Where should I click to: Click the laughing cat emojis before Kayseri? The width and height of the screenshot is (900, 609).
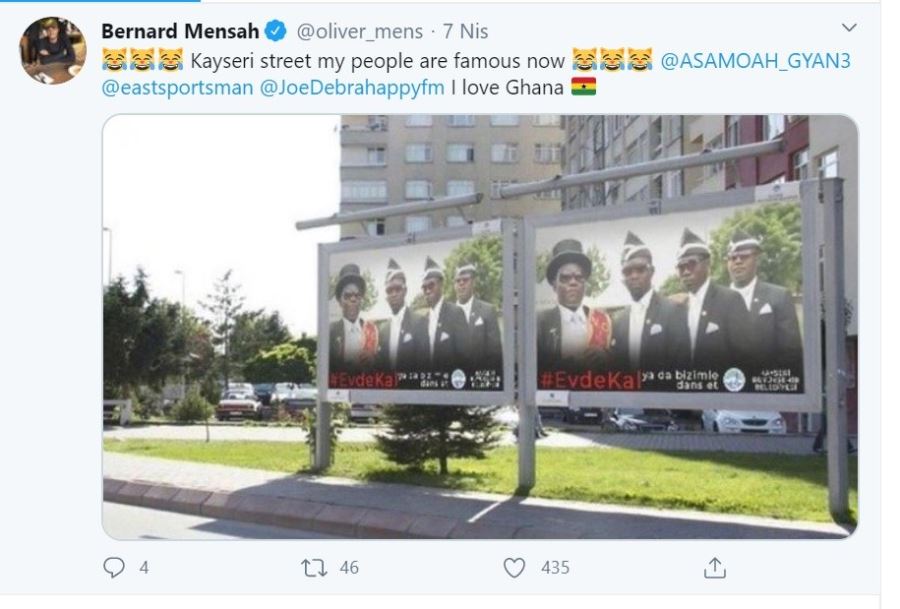click(142, 60)
